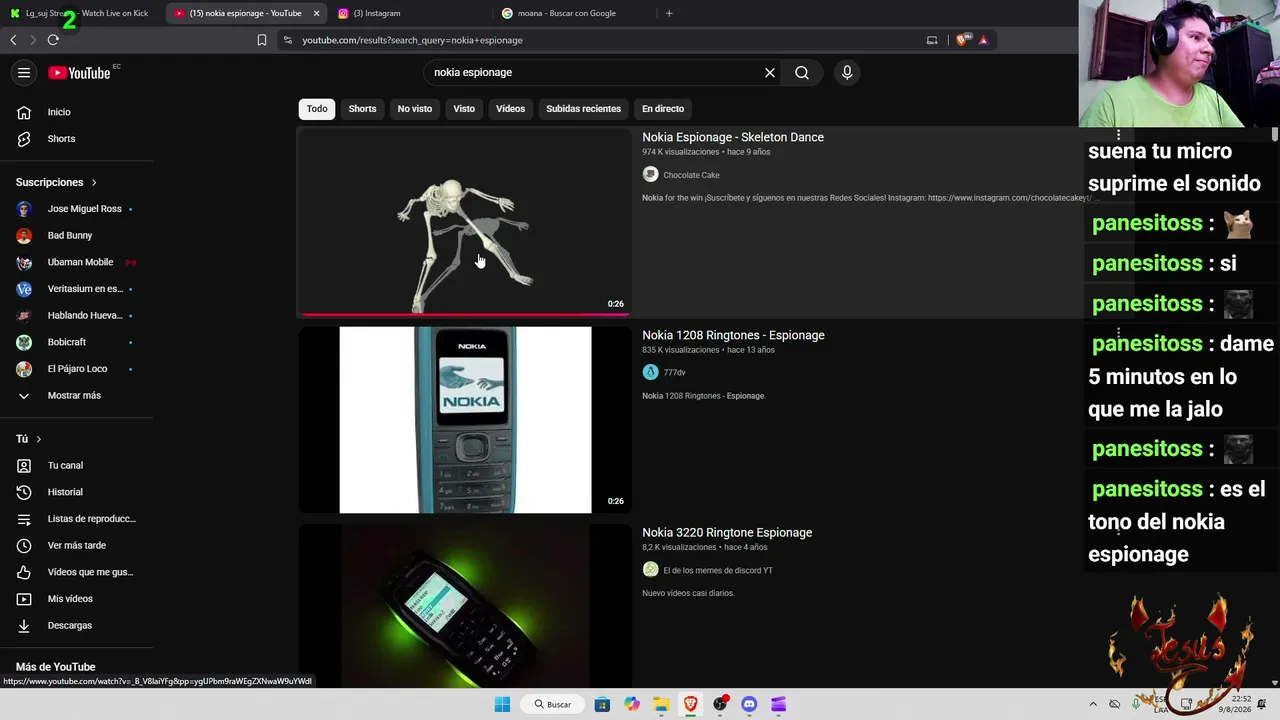Expand the Tú section
1280x720 pixels.
pos(29,439)
